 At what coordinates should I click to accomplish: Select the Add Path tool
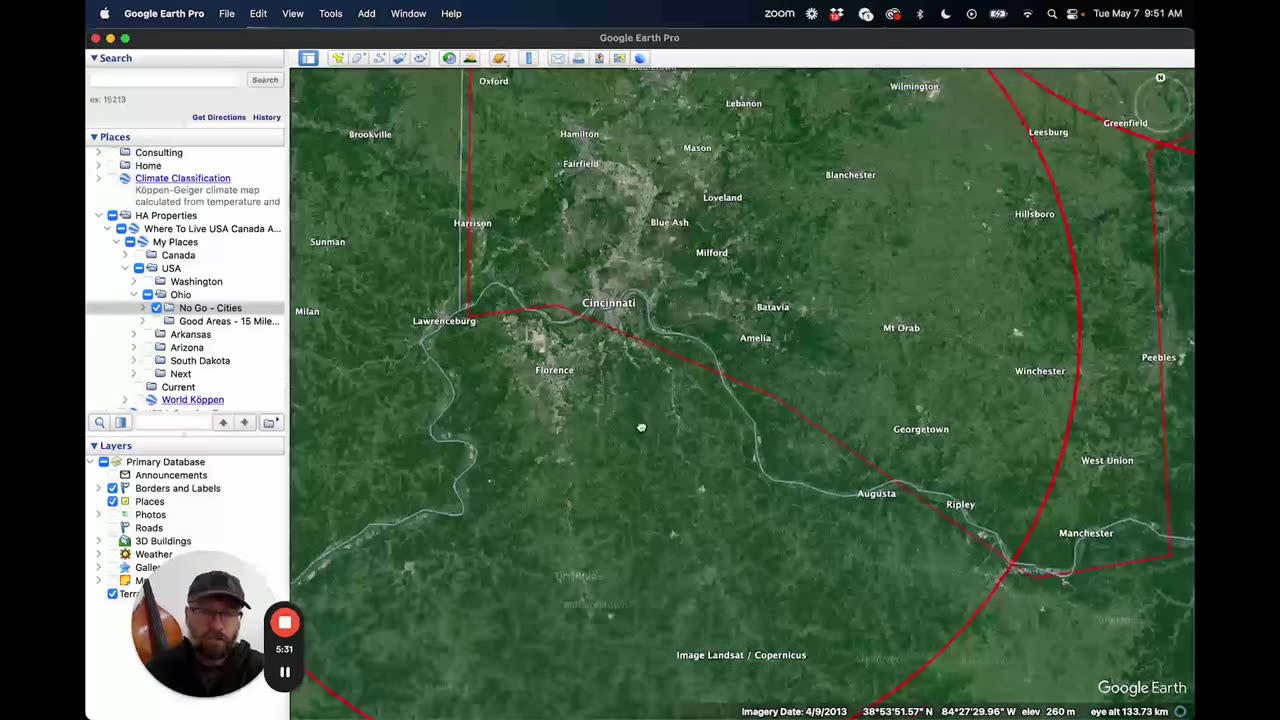(379, 58)
